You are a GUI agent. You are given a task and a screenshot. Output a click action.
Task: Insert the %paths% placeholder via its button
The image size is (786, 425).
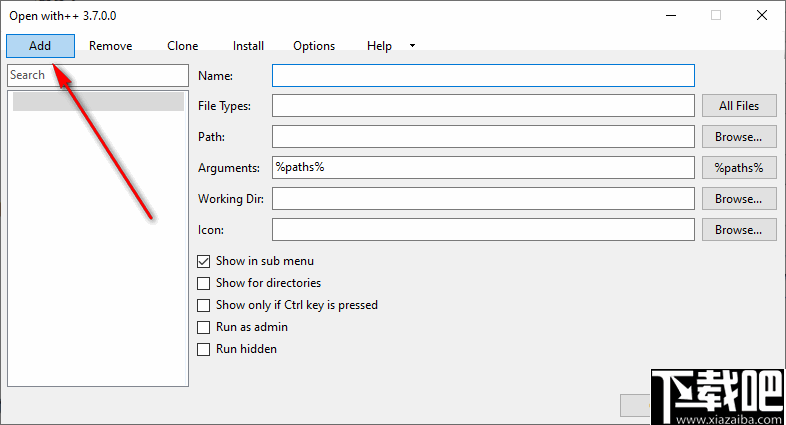[x=739, y=168]
